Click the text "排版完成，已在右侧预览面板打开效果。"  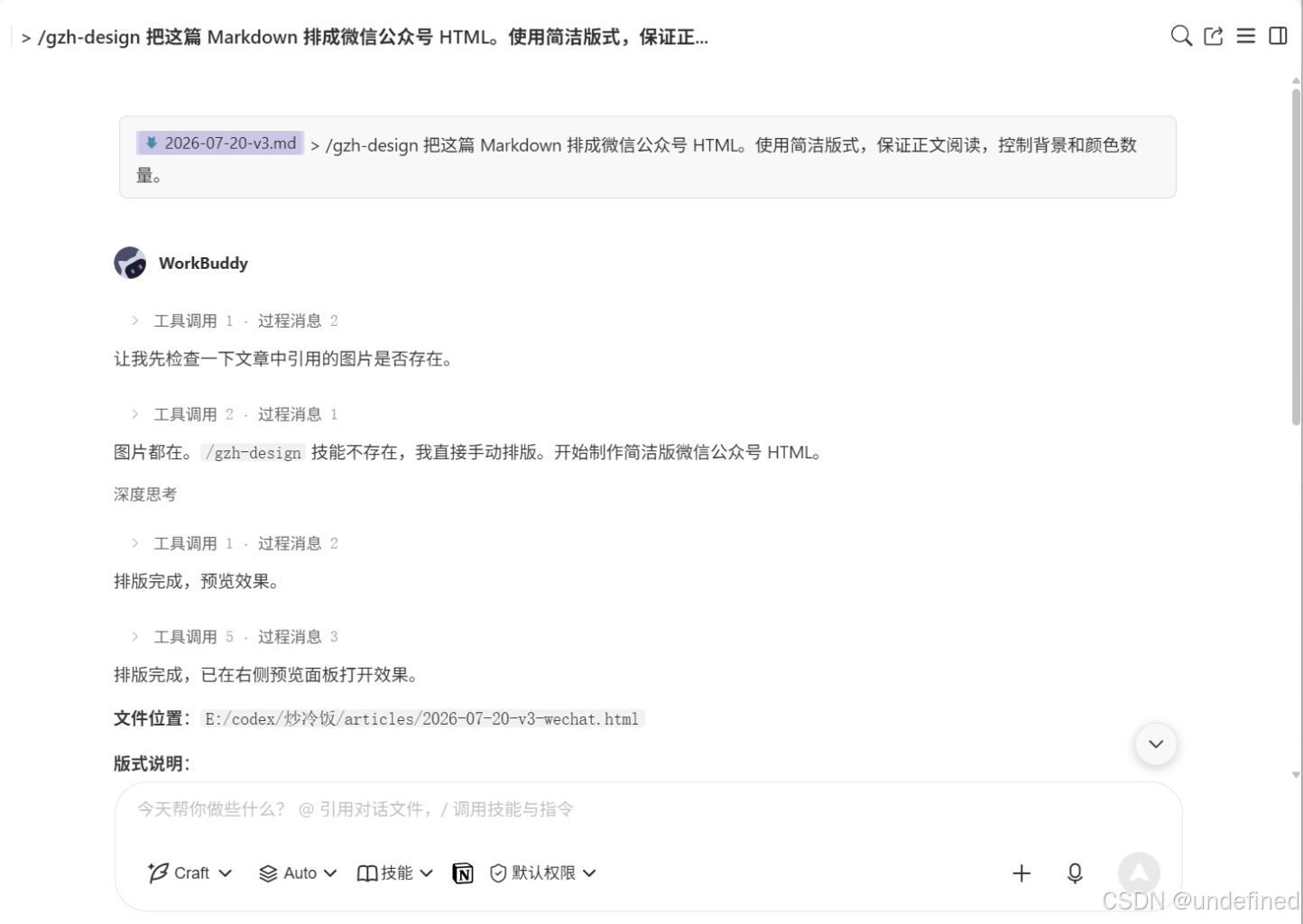coord(267,675)
